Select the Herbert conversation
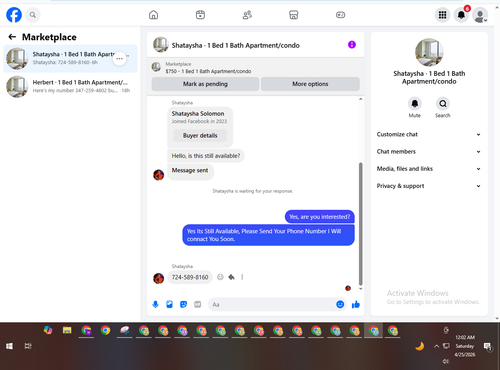Viewport: 500px width, 370px height. 70,87
